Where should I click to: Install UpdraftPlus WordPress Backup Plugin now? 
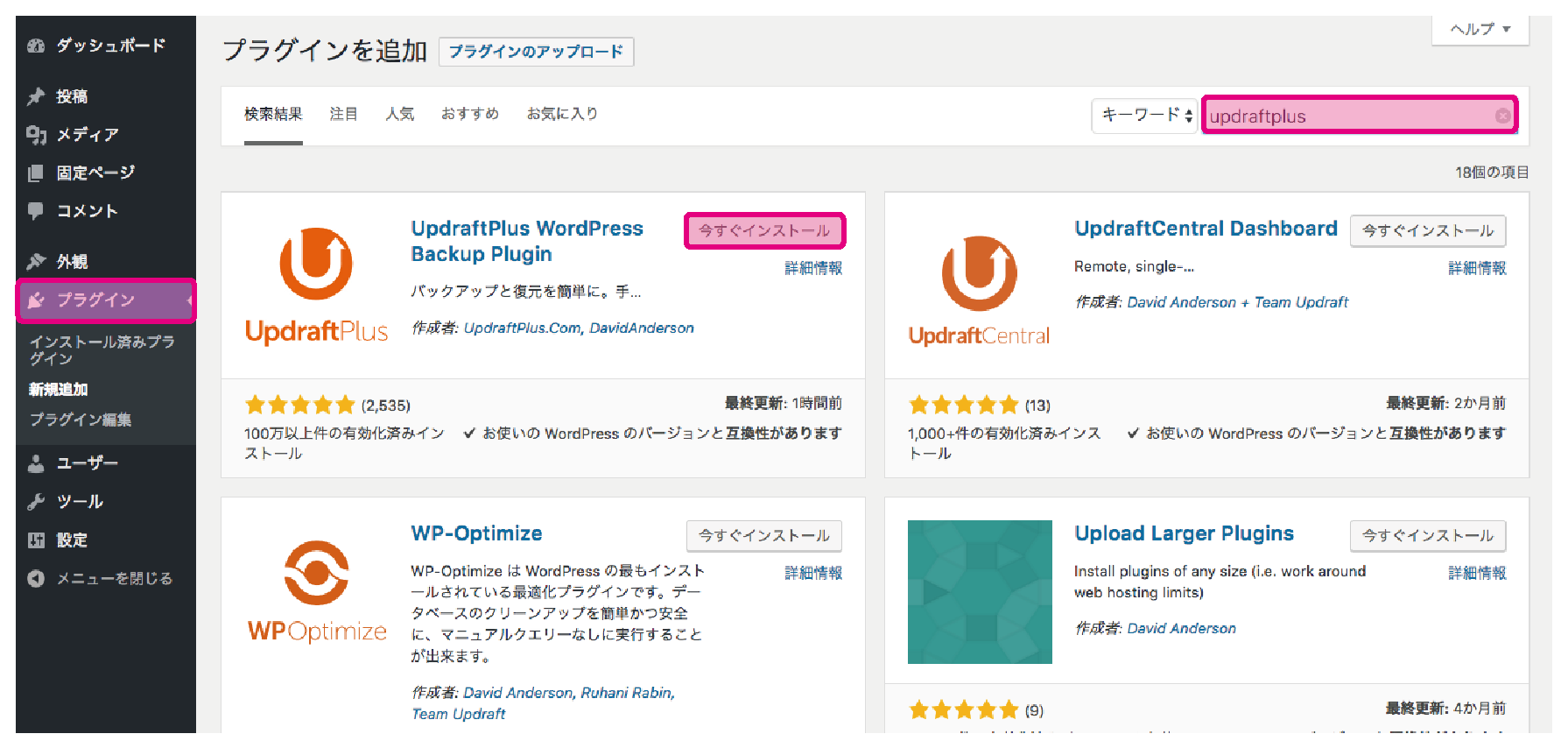764,231
